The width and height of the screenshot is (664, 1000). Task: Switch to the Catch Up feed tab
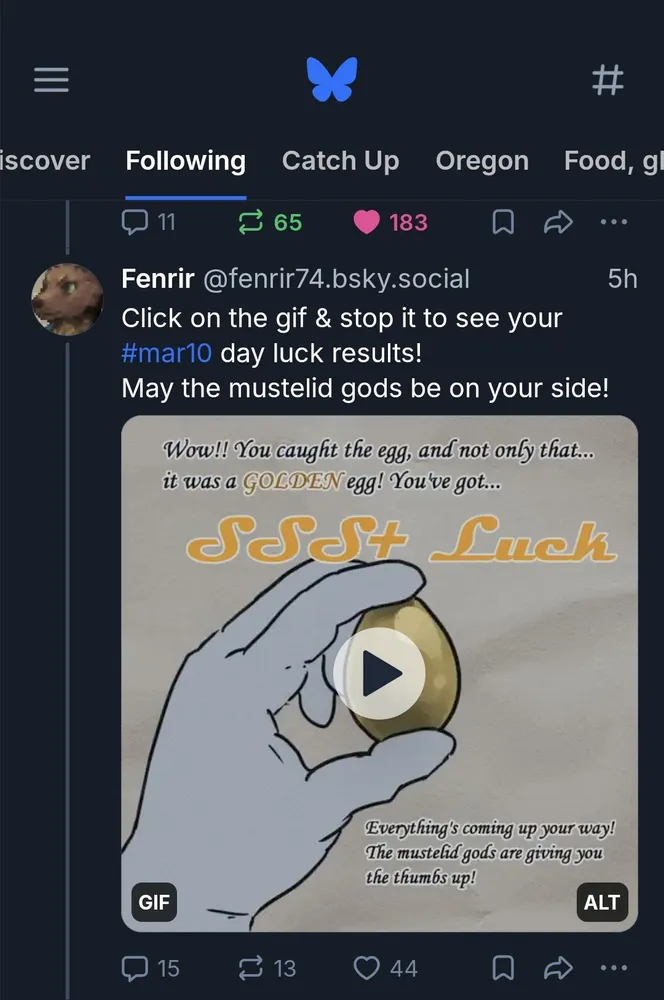pyautogui.click(x=340, y=161)
